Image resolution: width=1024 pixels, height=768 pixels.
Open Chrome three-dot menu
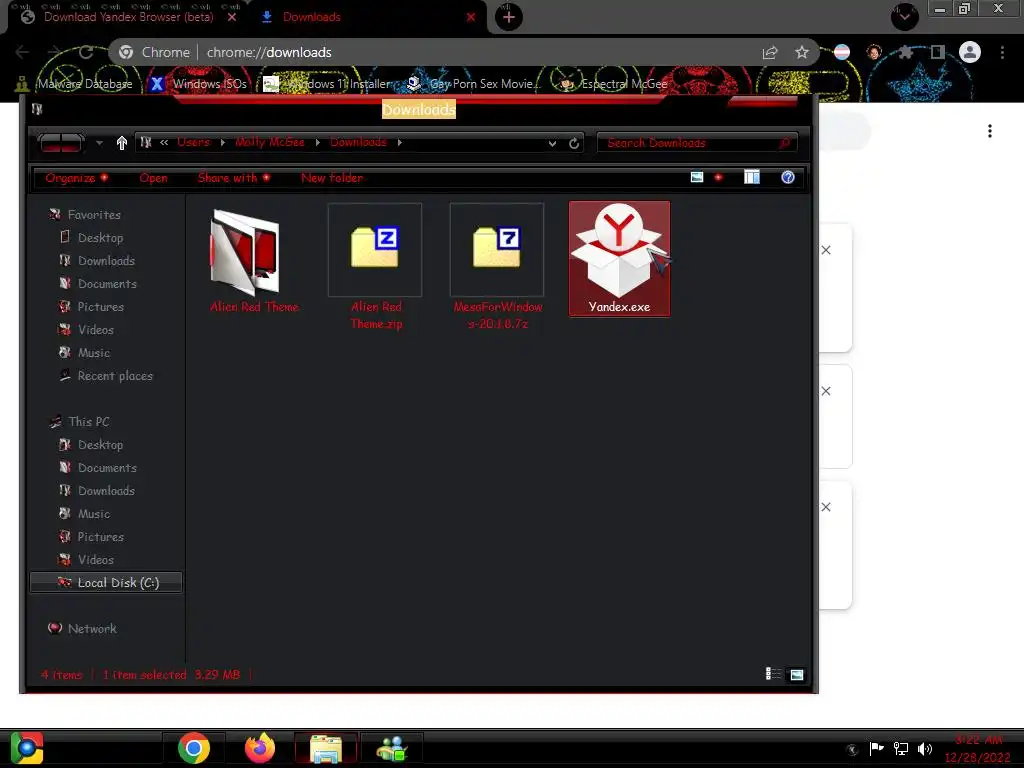(1002, 52)
